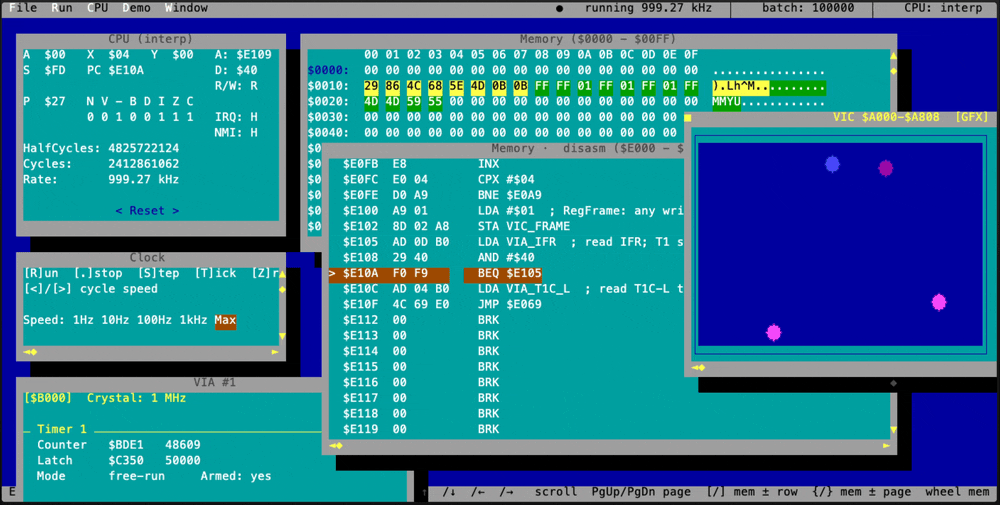Select the BRK line at address $E119
1000x505 pixels.
click(x=421, y=430)
